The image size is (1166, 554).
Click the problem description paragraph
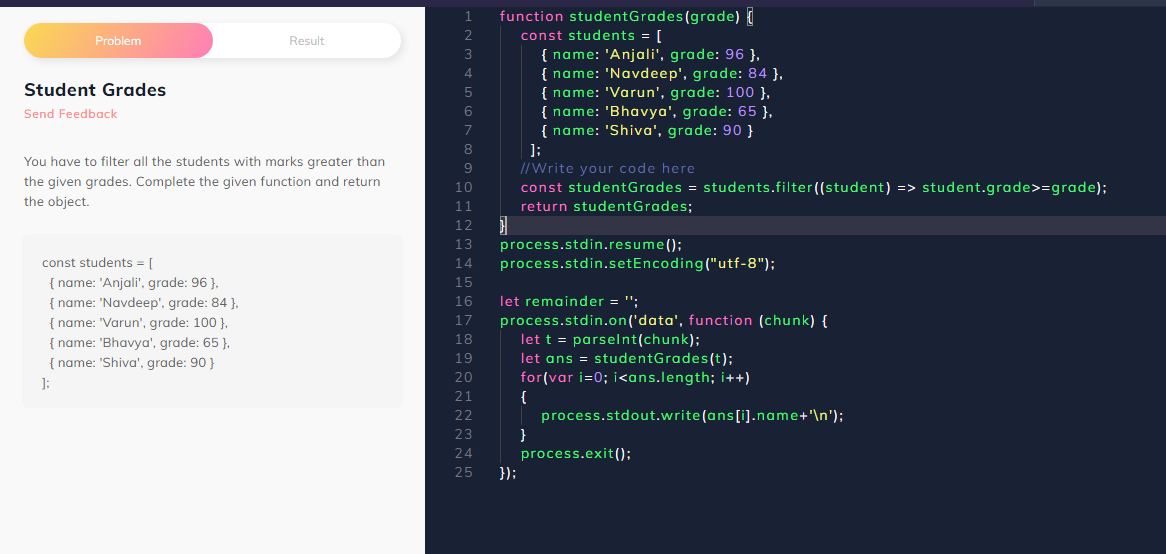click(204, 181)
